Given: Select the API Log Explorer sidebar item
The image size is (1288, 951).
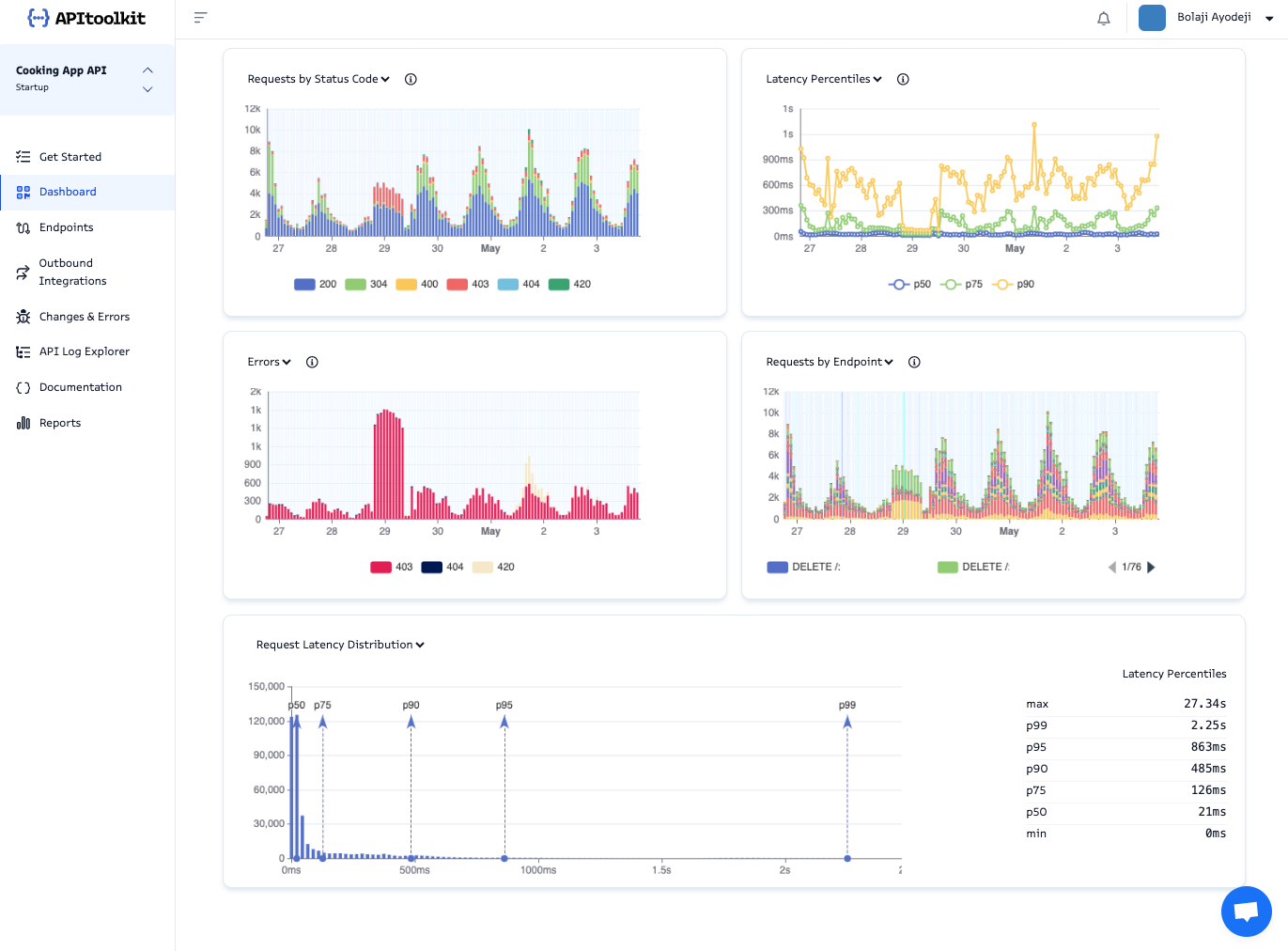Looking at the screenshot, I should click(85, 351).
